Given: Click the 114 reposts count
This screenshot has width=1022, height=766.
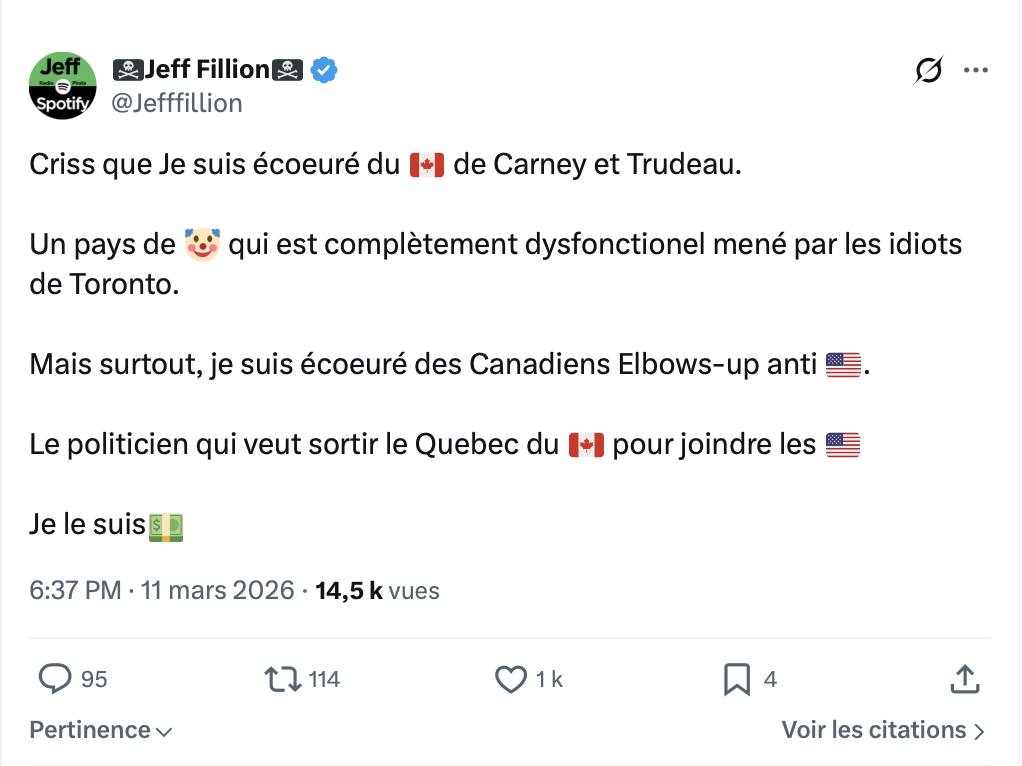Looking at the screenshot, I should 324,680.
